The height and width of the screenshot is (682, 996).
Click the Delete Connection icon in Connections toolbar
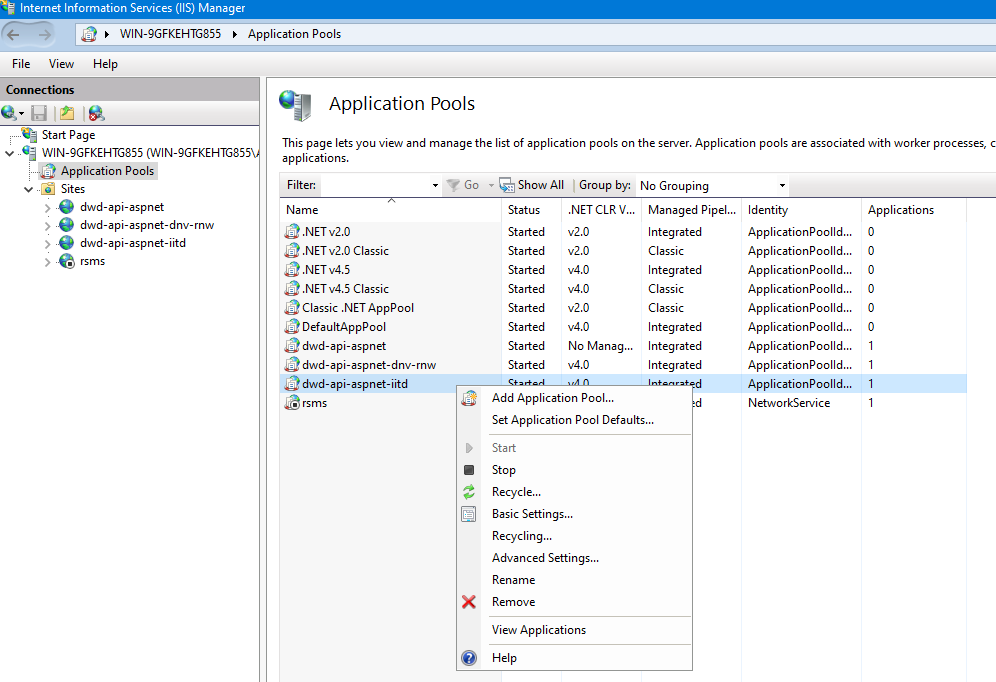pos(96,113)
